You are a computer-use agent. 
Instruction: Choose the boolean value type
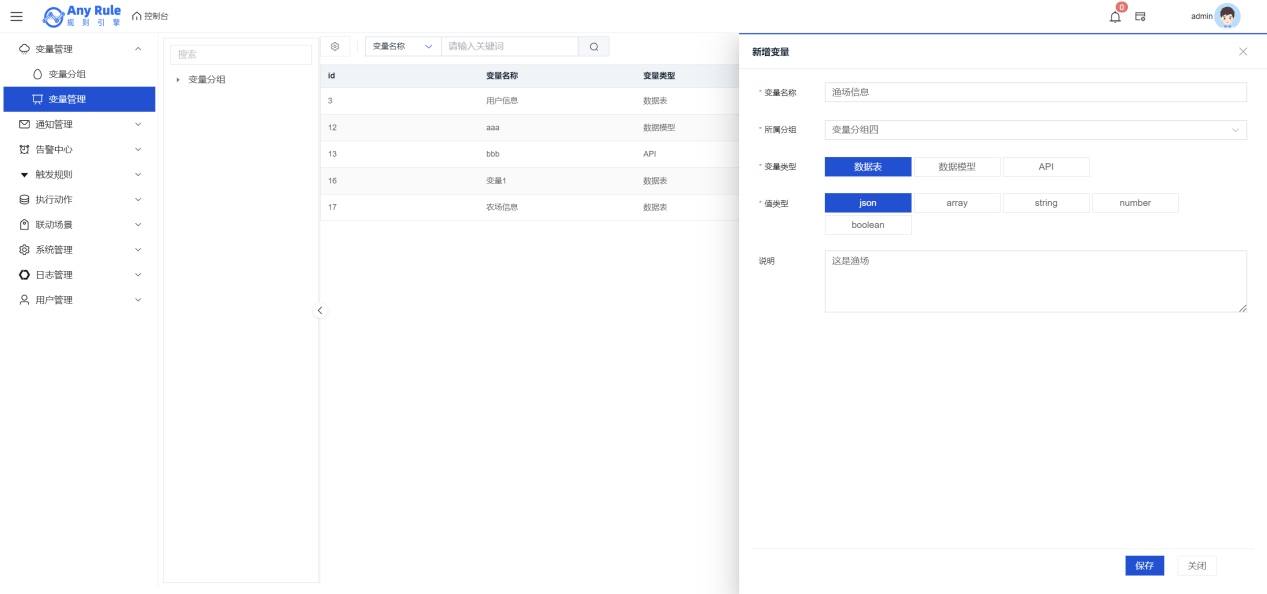[x=868, y=225]
